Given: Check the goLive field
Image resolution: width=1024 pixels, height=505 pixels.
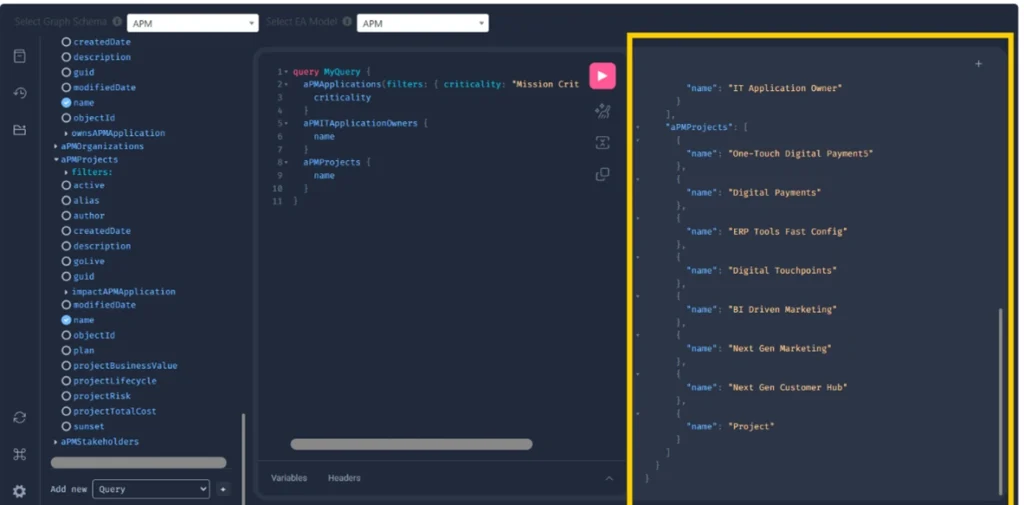Looking at the screenshot, I should click(x=66, y=261).
